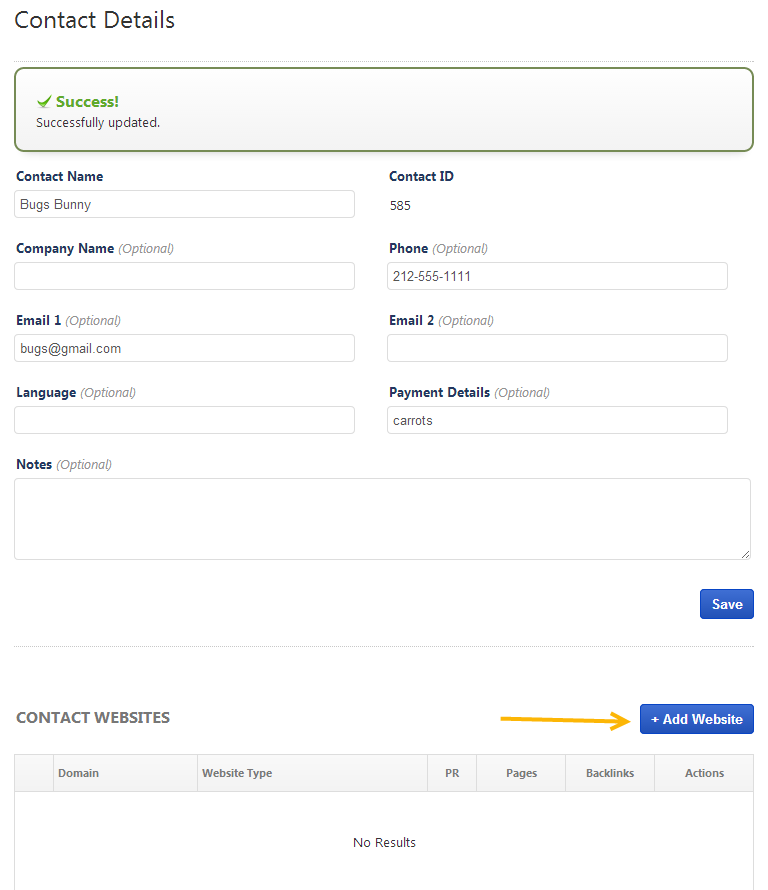768x890 pixels.
Task: Click the Pages column header
Action: tap(521, 773)
